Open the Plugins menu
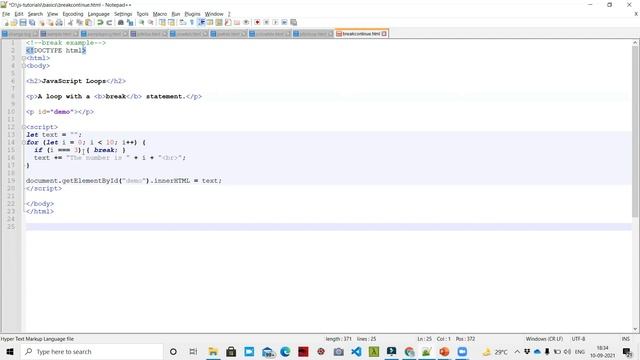 coord(192,14)
